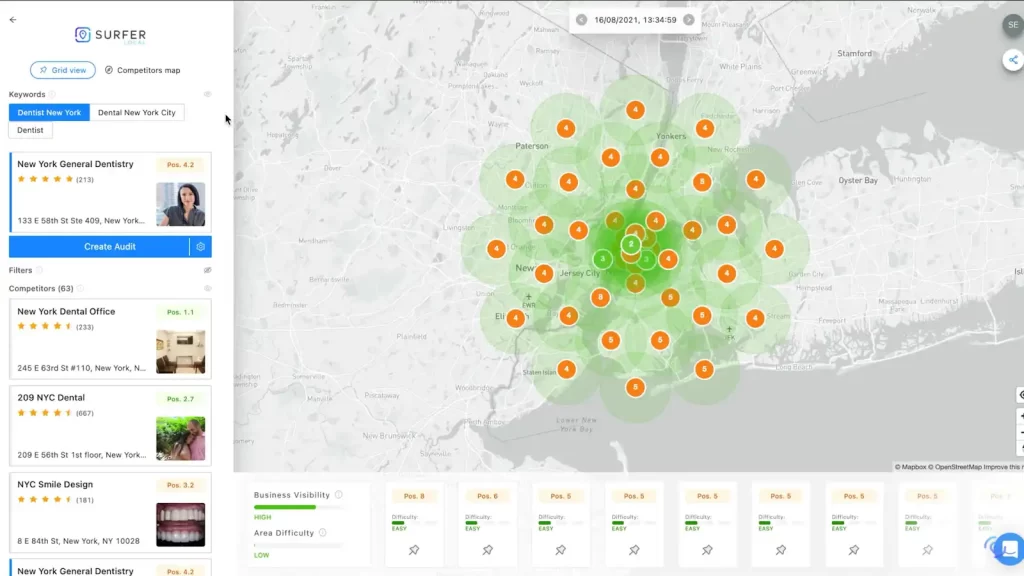Toggle keywords visibility with the eye icon
The image size is (1024, 576).
click(207, 94)
